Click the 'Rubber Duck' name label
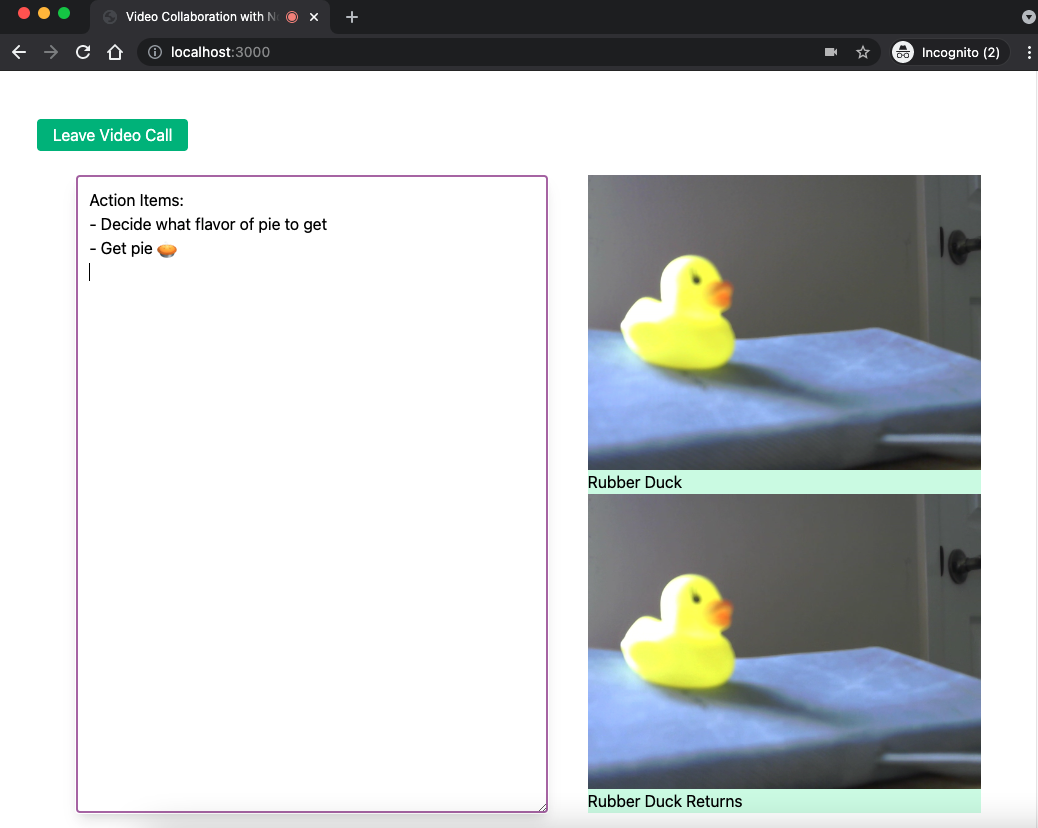 635,483
